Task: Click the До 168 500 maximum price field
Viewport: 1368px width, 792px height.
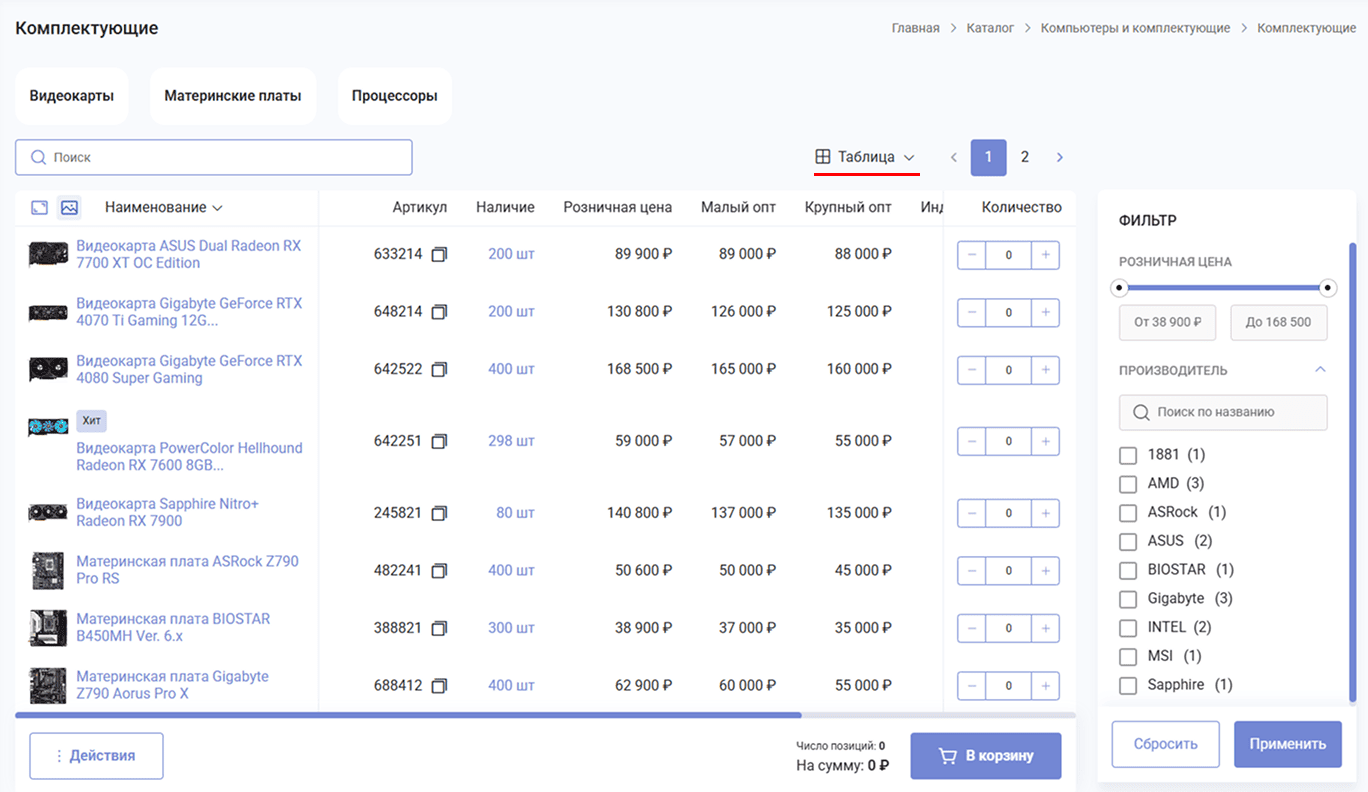Action: pos(1279,323)
